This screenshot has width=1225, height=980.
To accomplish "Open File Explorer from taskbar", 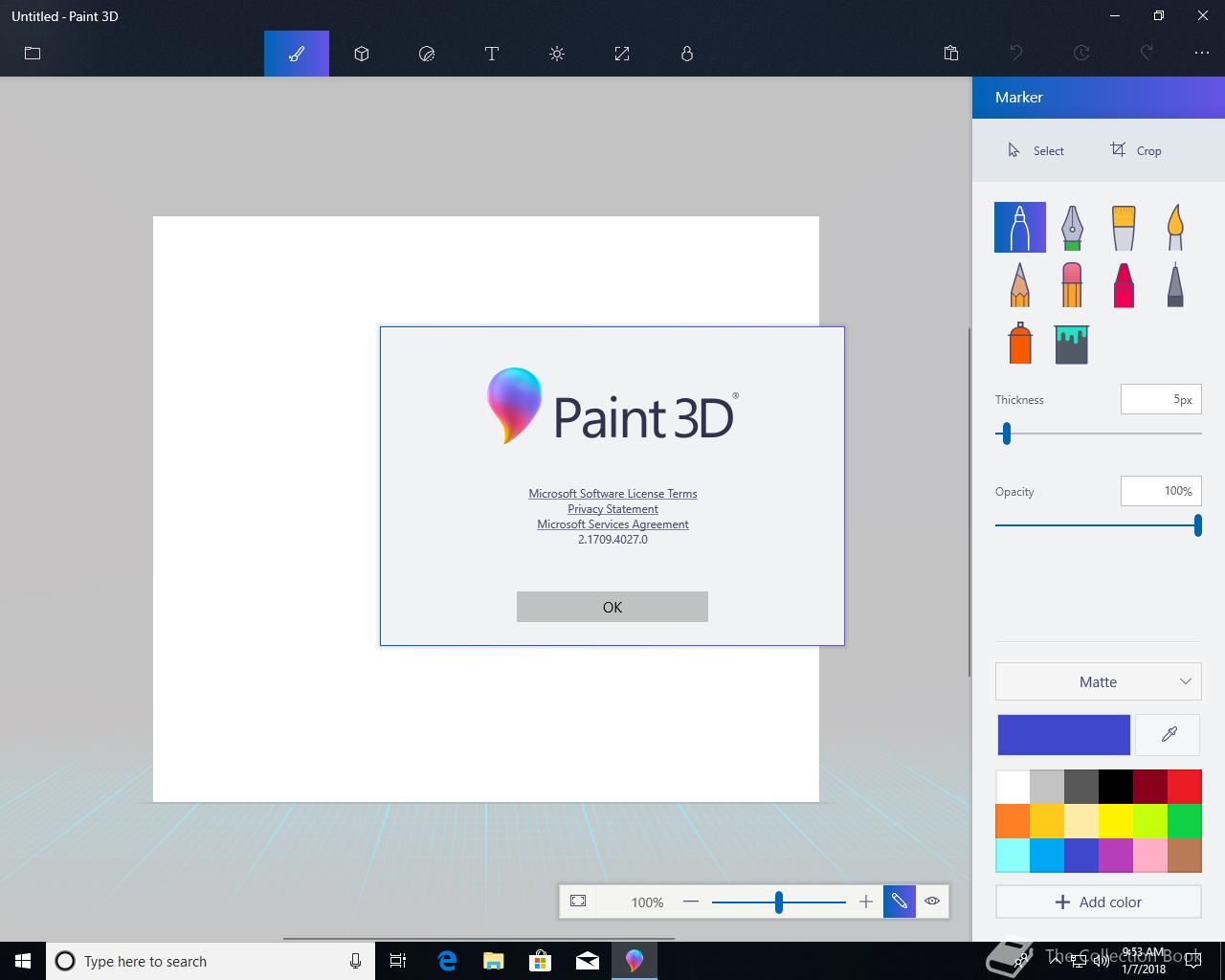I will pos(494,961).
